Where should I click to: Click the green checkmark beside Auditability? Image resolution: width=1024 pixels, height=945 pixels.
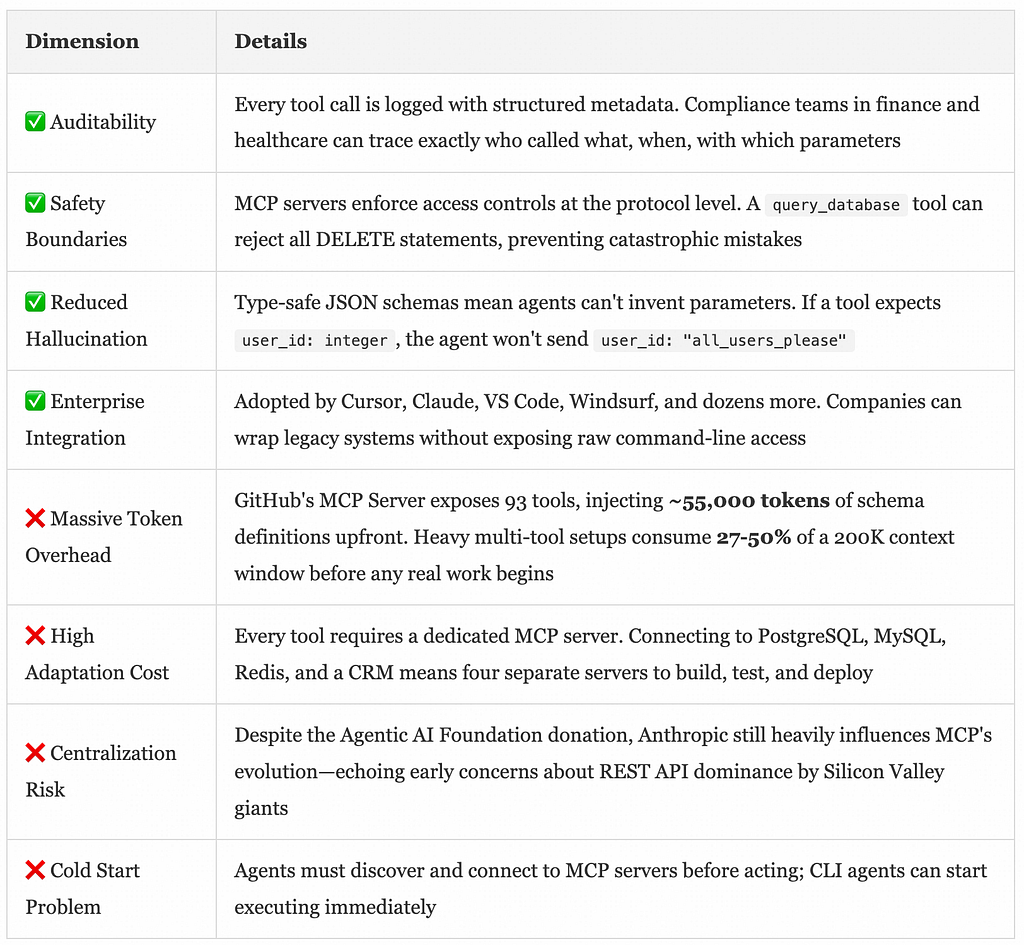click(x=35, y=121)
